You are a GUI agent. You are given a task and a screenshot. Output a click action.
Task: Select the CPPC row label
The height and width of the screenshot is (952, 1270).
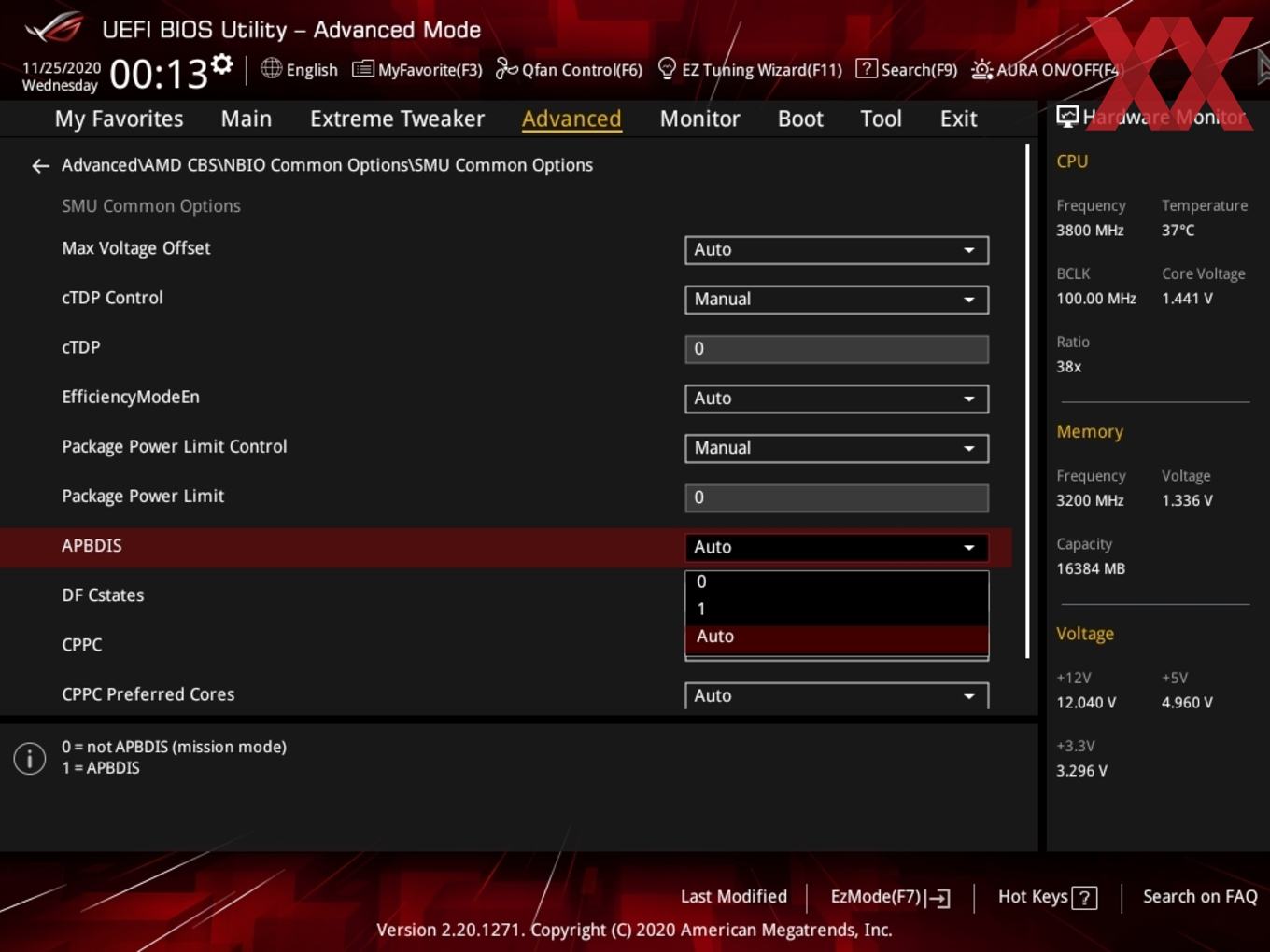[82, 645]
